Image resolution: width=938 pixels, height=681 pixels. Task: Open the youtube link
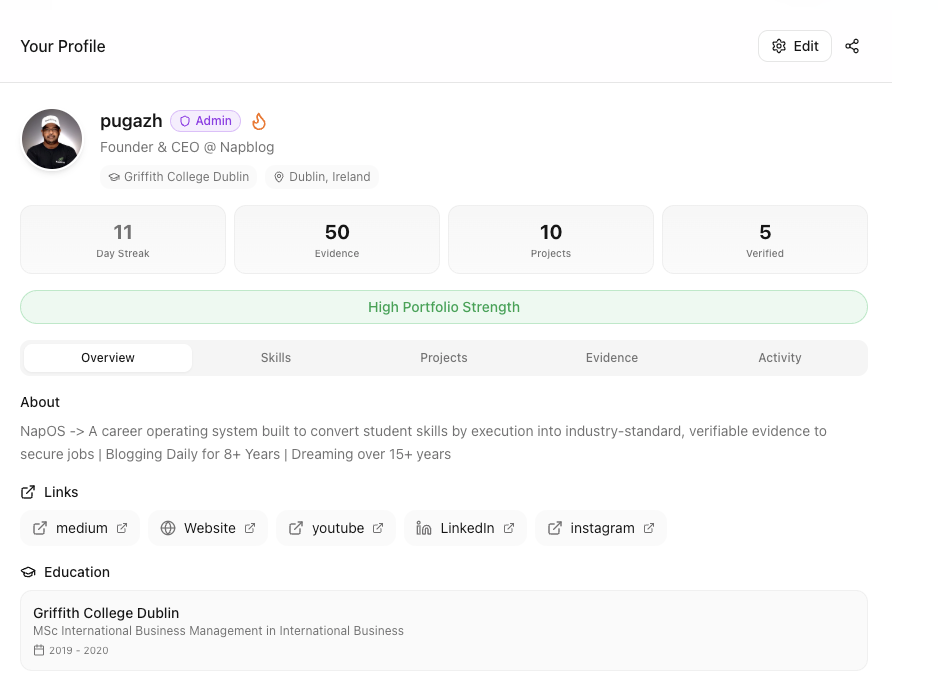click(336, 528)
